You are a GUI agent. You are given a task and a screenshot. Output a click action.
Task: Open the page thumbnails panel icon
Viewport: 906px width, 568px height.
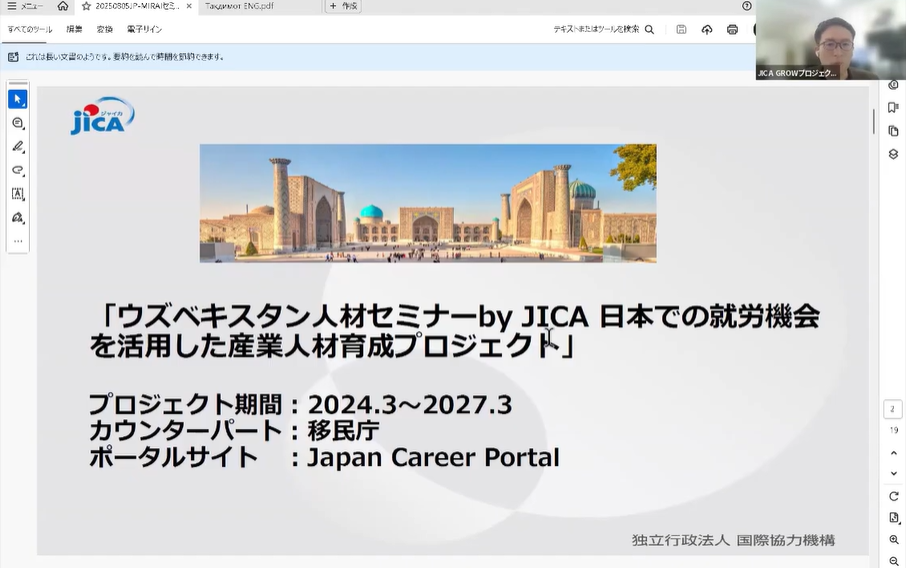click(x=893, y=131)
